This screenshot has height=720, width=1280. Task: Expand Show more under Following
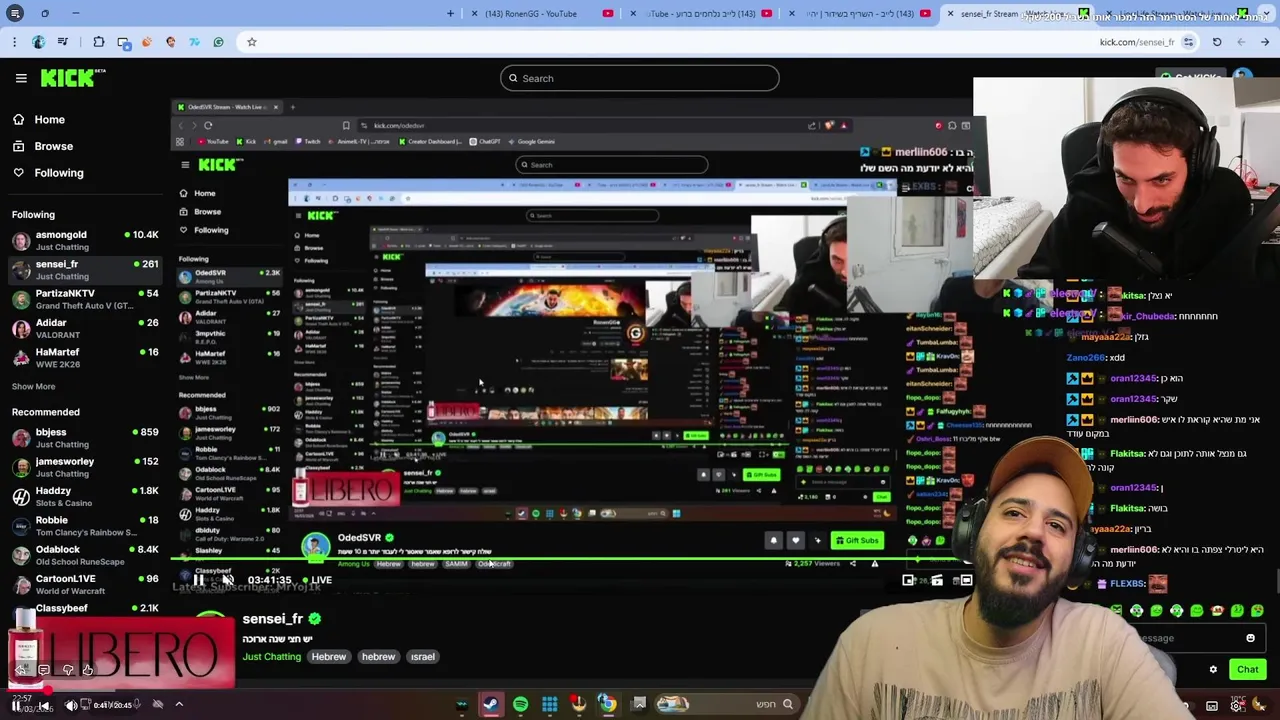click(33, 386)
